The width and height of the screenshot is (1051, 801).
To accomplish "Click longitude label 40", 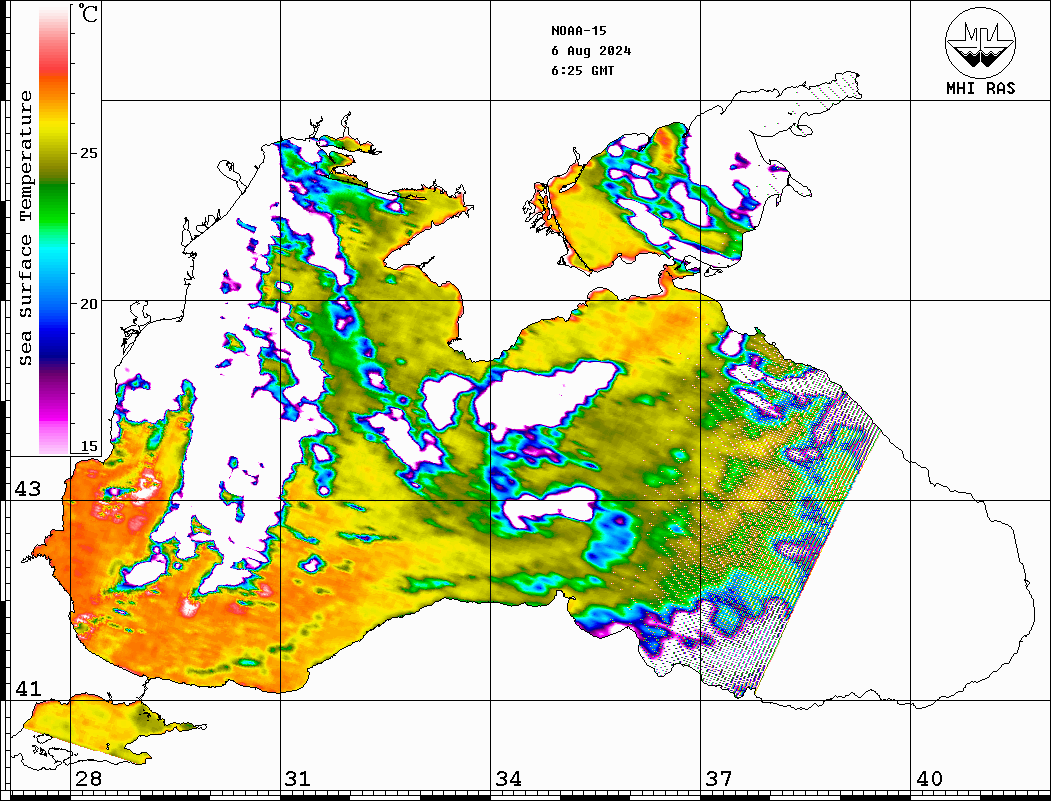I will pos(929,778).
